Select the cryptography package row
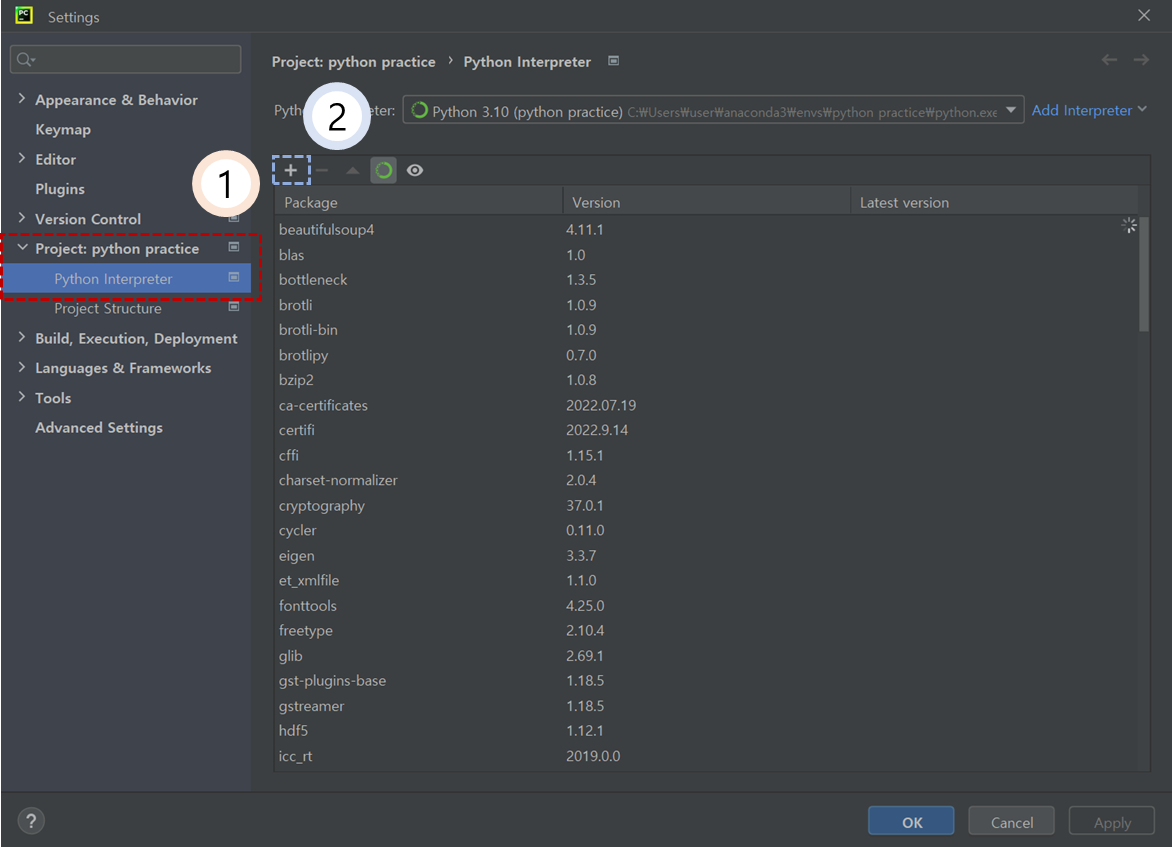The image size is (1172, 847). pyautogui.click(x=706, y=505)
